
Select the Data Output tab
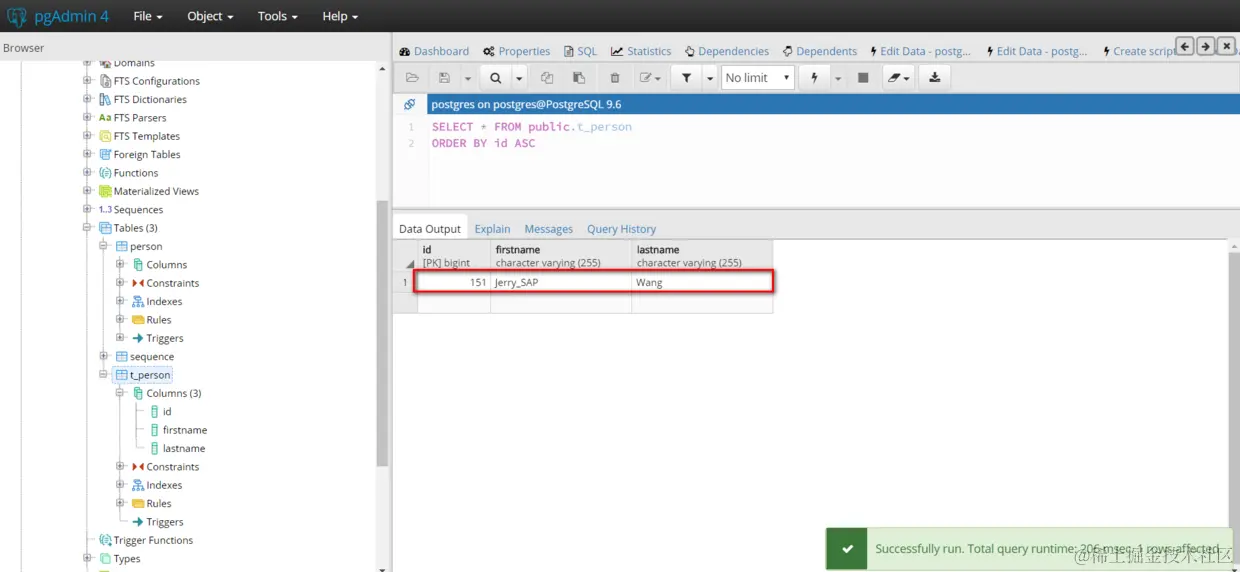pyautogui.click(x=430, y=229)
